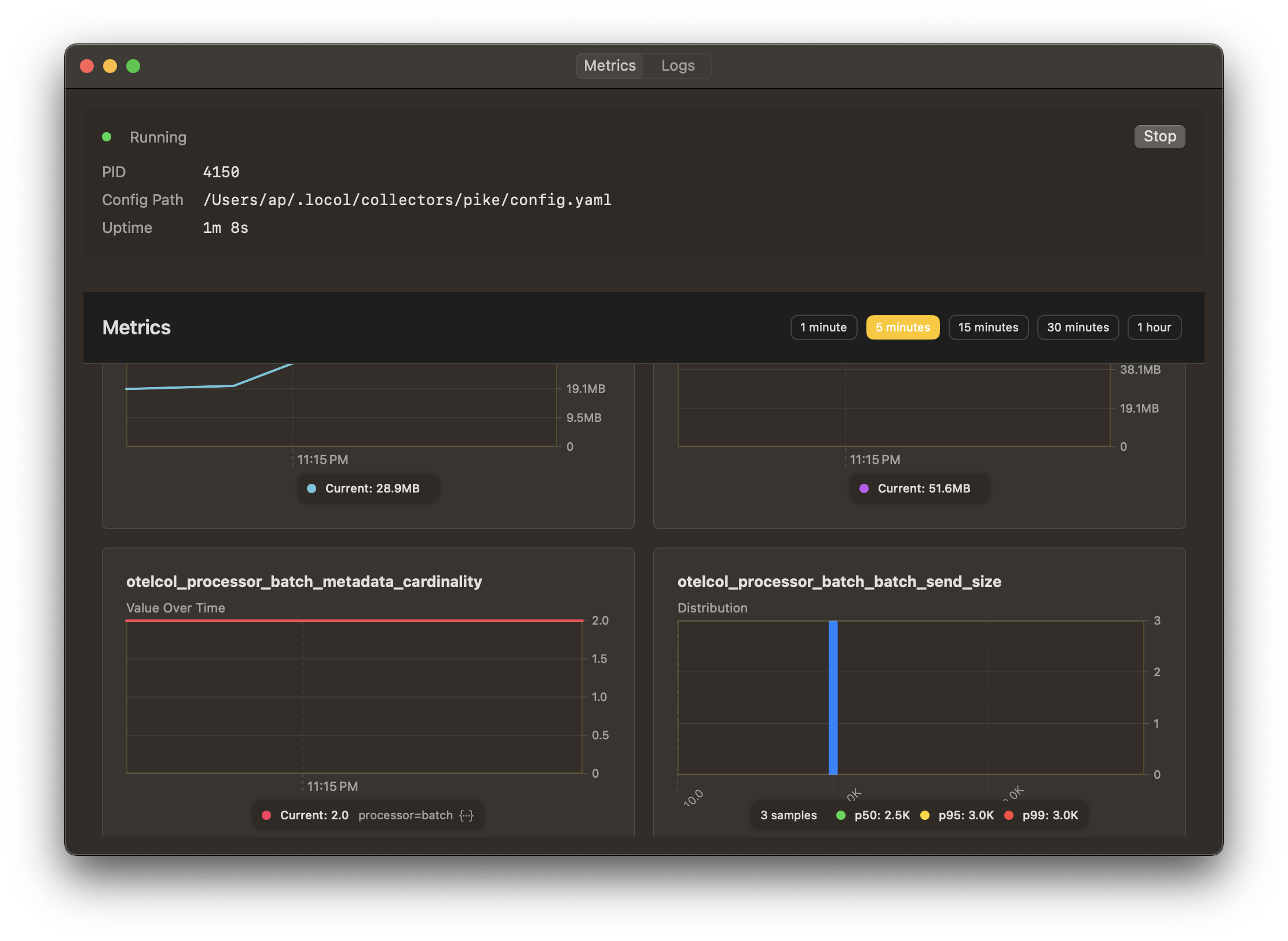Select the 5 minutes range
This screenshot has height=941, width=1288.
coord(903,327)
